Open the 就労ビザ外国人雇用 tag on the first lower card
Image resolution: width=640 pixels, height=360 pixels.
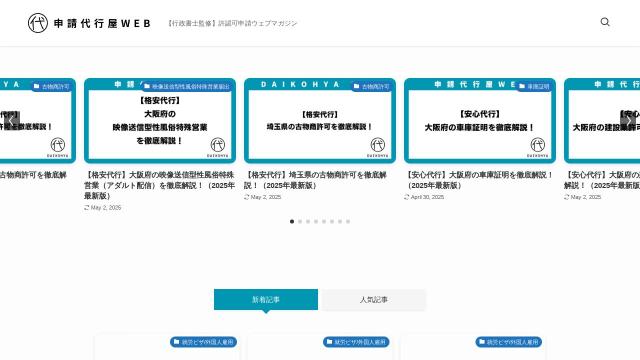[203, 342]
